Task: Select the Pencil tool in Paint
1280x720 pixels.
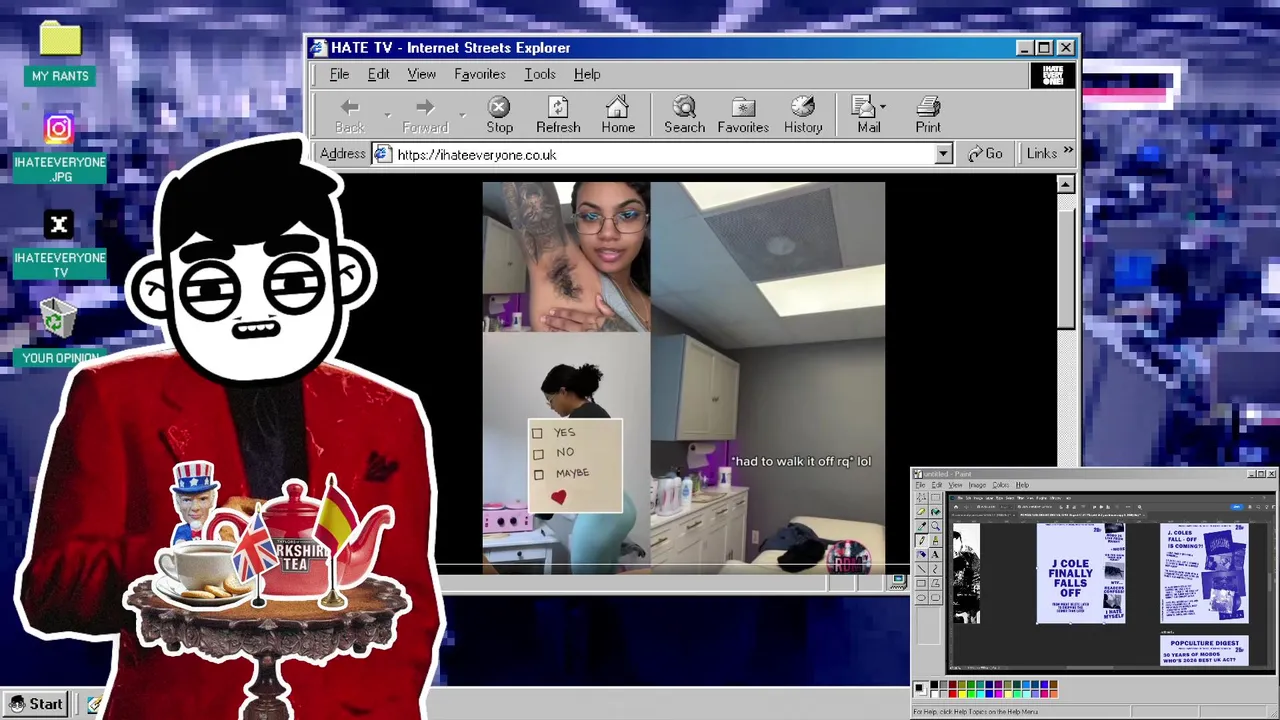Action: (921, 540)
